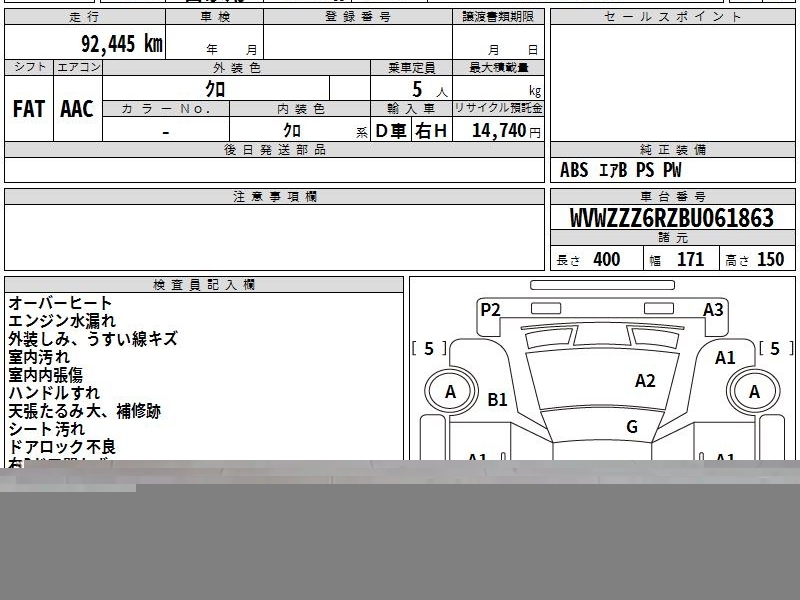Click the 検査員記入欄 header
800x600 pixels.
(204, 285)
